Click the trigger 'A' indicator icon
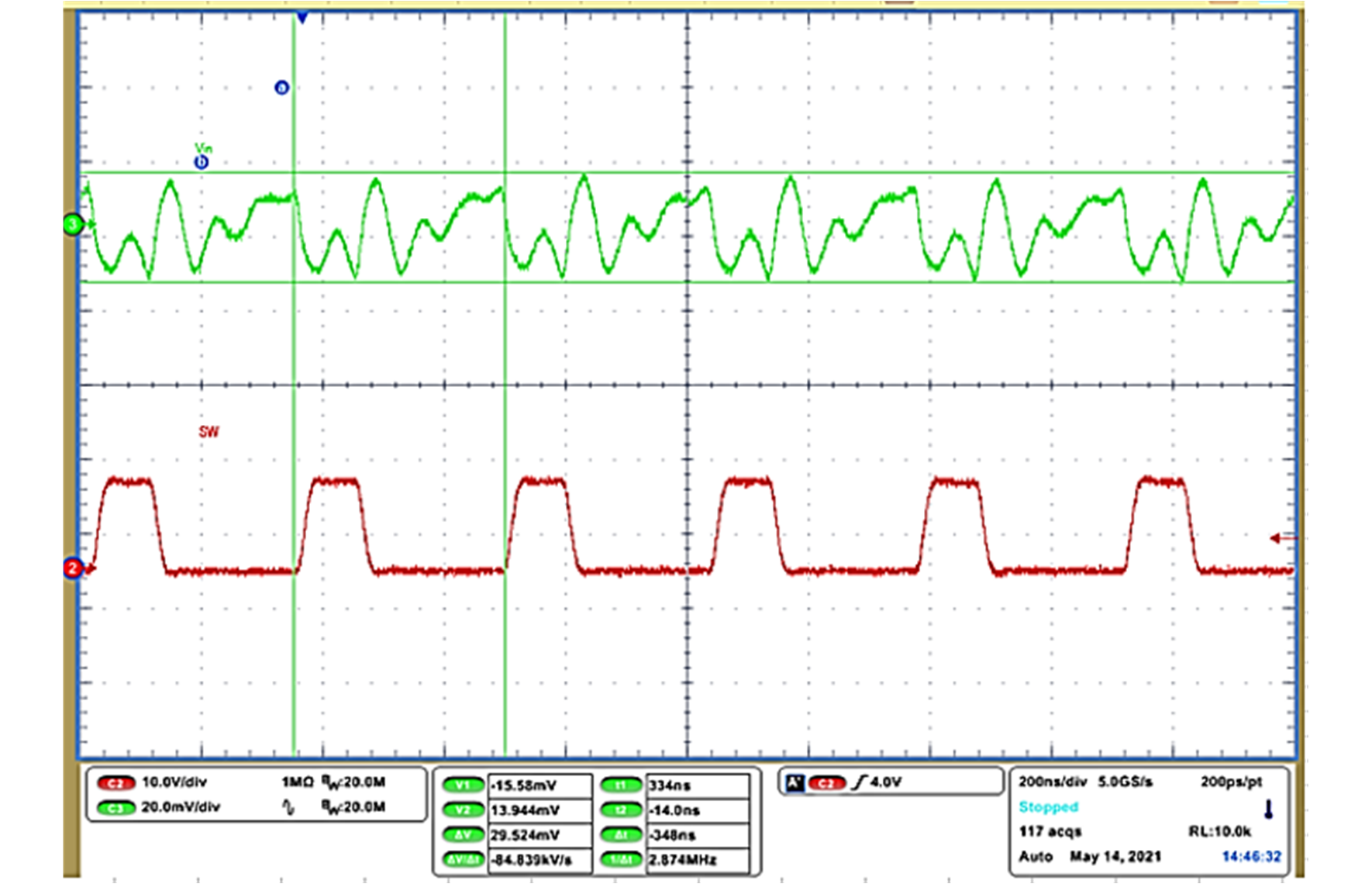This screenshot has height=884, width=1372. click(x=795, y=783)
